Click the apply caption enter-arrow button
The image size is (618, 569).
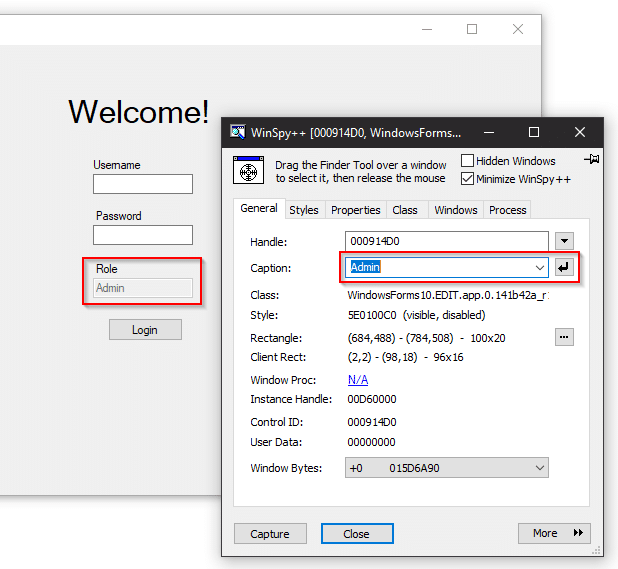pyautogui.click(x=564, y=267)
